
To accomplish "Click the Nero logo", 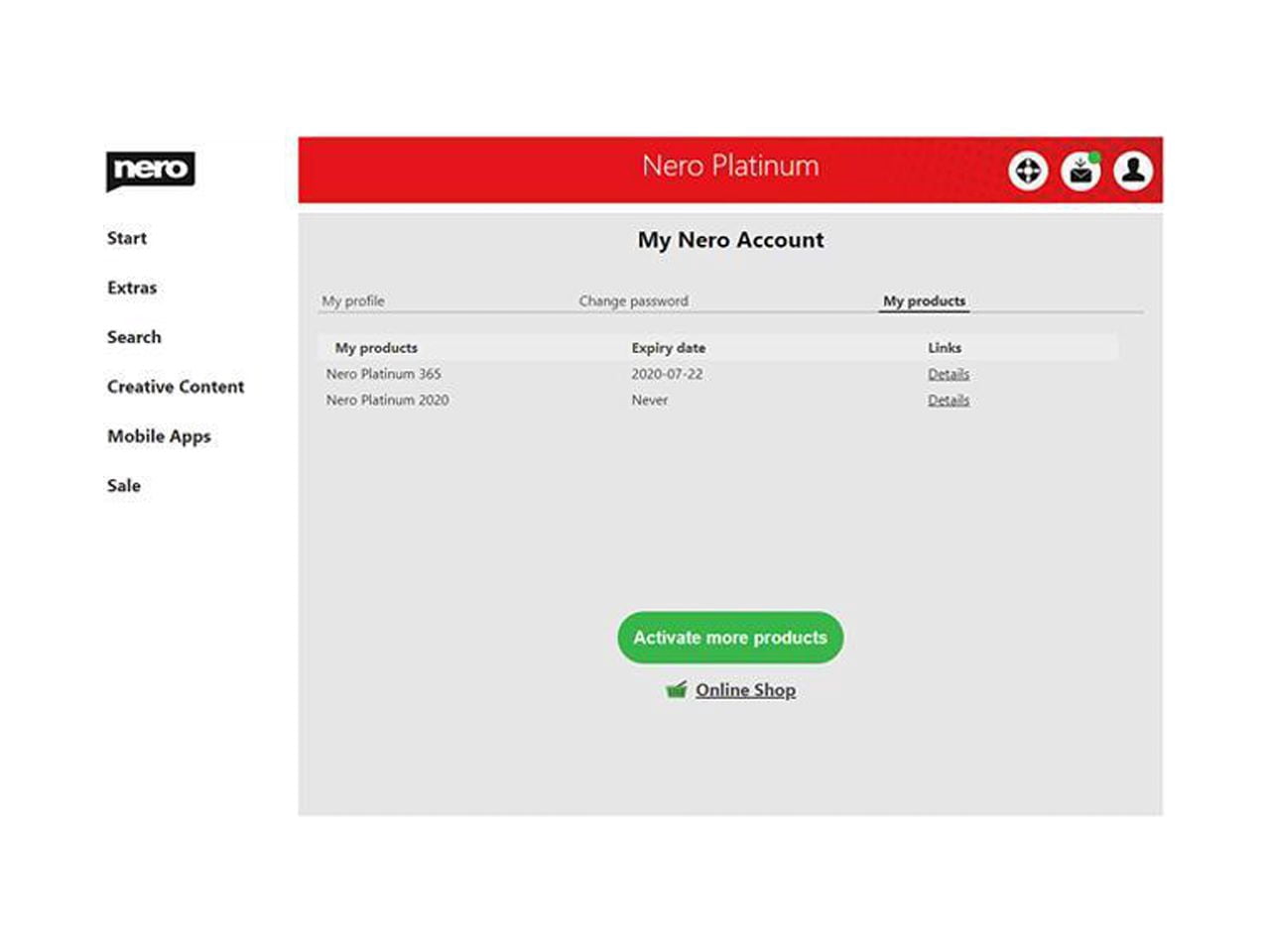I will (151, 171).
